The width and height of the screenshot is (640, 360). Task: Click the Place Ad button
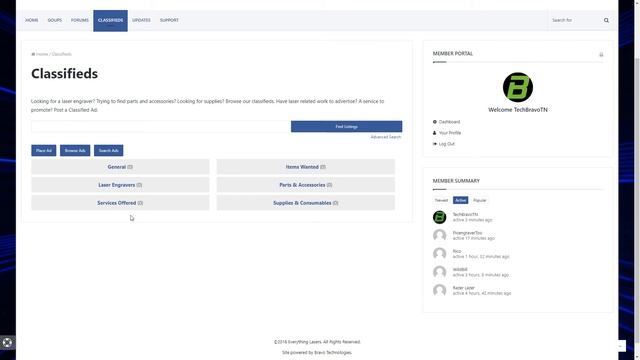(44, 151)
